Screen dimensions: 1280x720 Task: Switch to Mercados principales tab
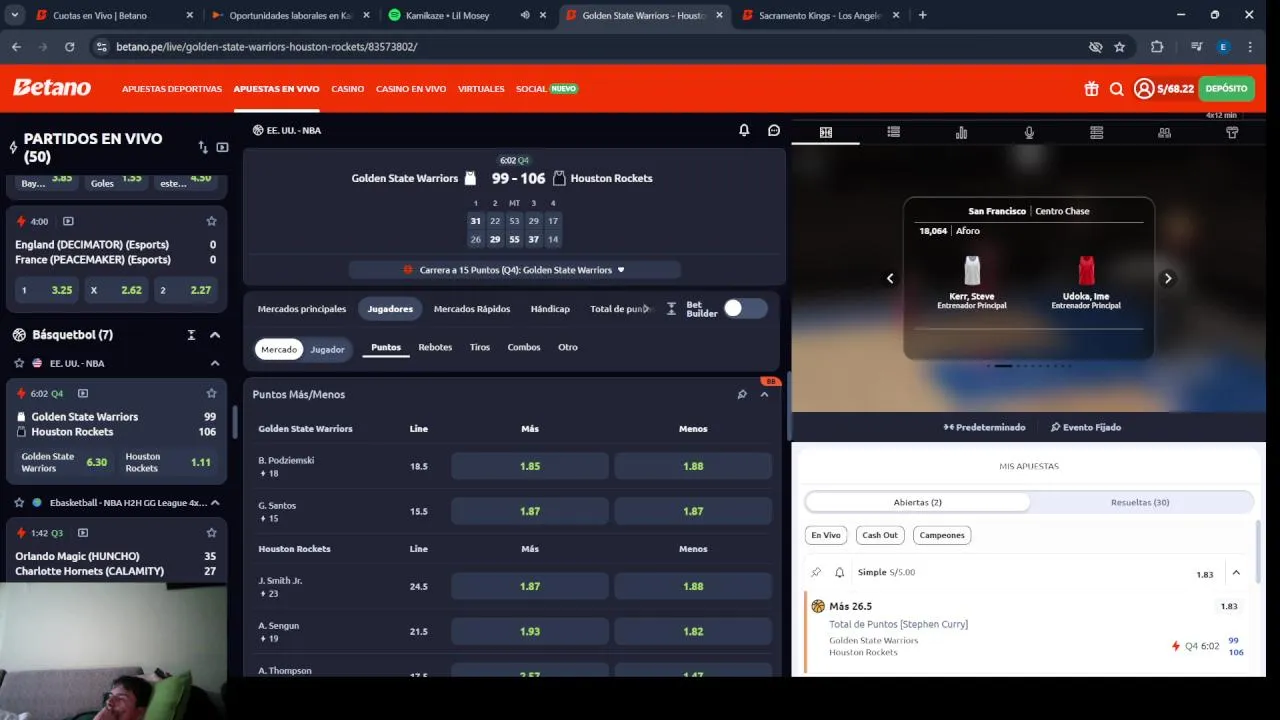click(302, 309)
